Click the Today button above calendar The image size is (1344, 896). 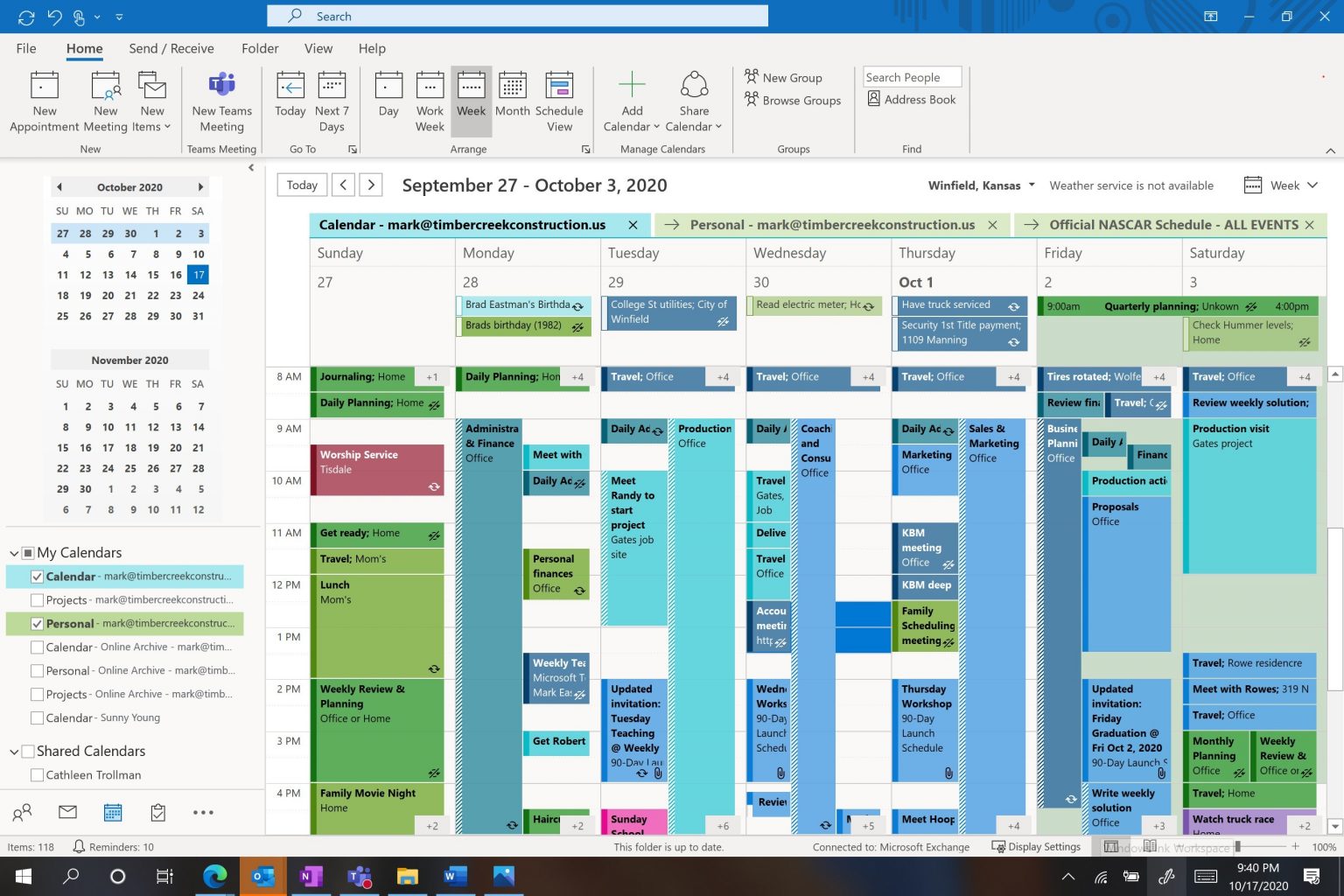pyautogui.click(x=302, y=185)
